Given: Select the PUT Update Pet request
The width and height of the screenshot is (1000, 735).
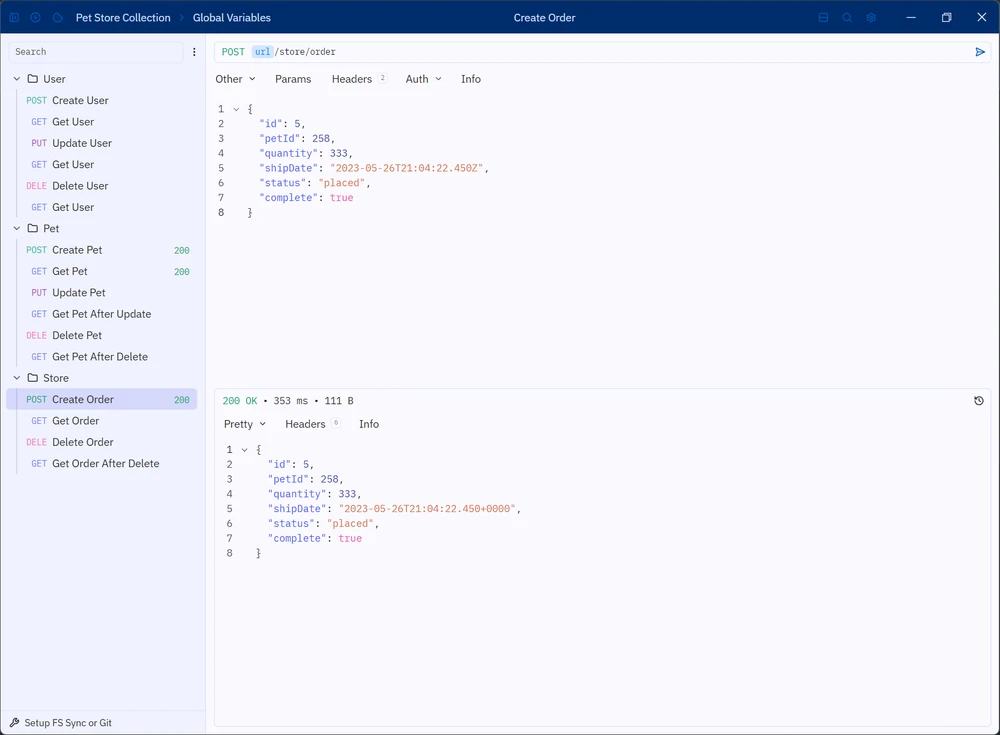Looking at the screenshot, I should tap(102, 293).
